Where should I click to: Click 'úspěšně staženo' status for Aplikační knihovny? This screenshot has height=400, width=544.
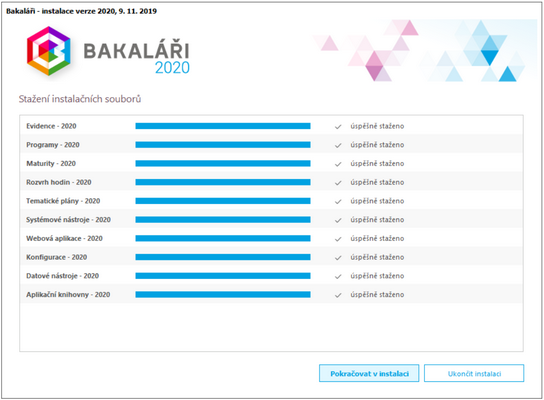pos(377,295)
